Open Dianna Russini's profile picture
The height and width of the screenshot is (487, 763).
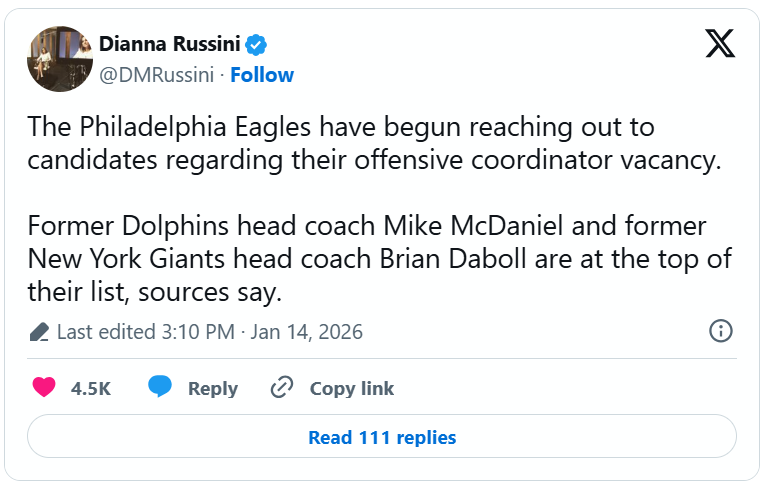point(59,59)
